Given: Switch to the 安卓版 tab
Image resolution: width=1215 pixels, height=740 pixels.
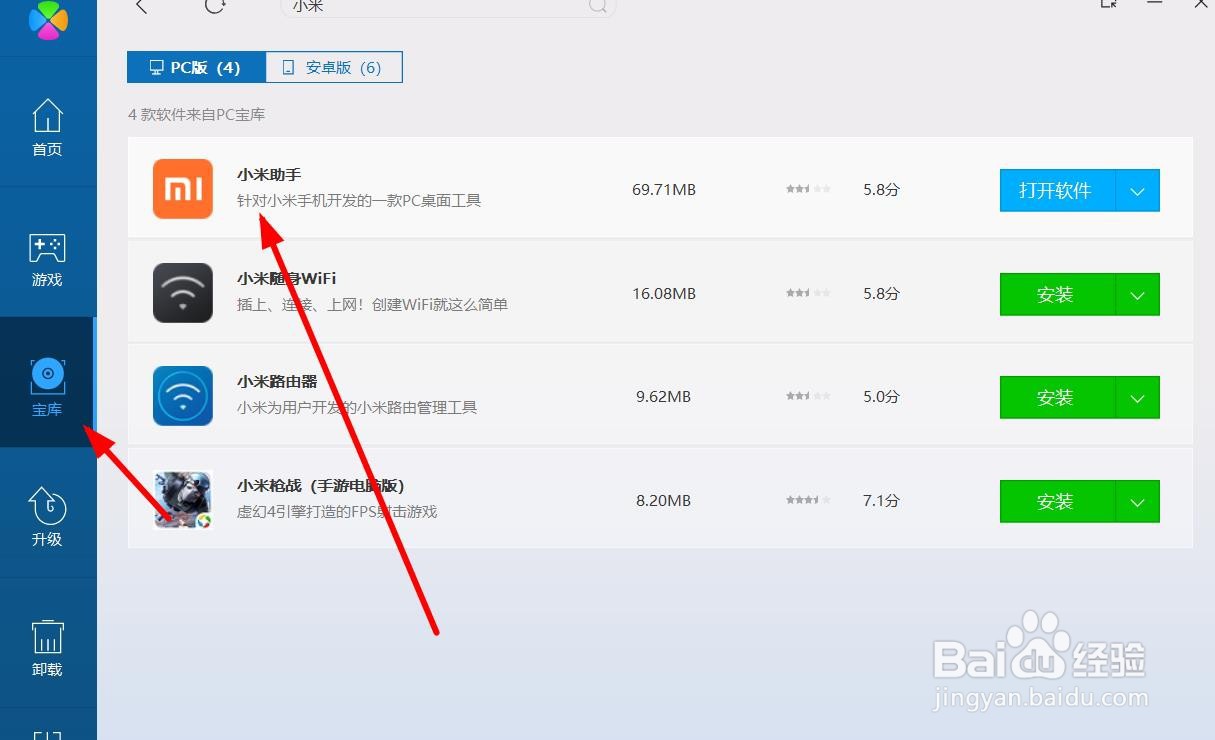Looking at the screenshot, I should pyautogui.click(x=334, y=66).
